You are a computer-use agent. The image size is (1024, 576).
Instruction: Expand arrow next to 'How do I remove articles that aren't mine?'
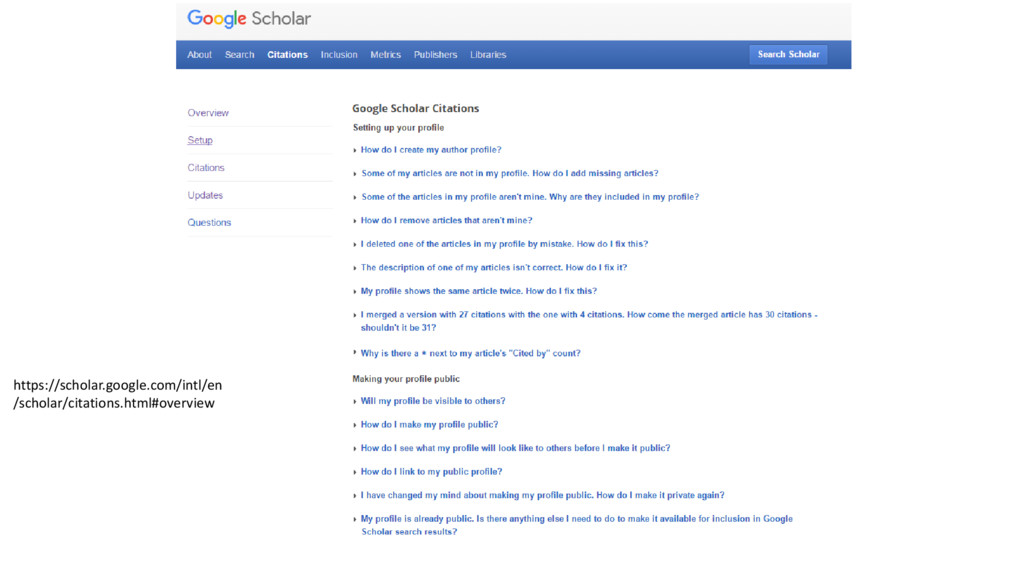click(x=355, y=221)
